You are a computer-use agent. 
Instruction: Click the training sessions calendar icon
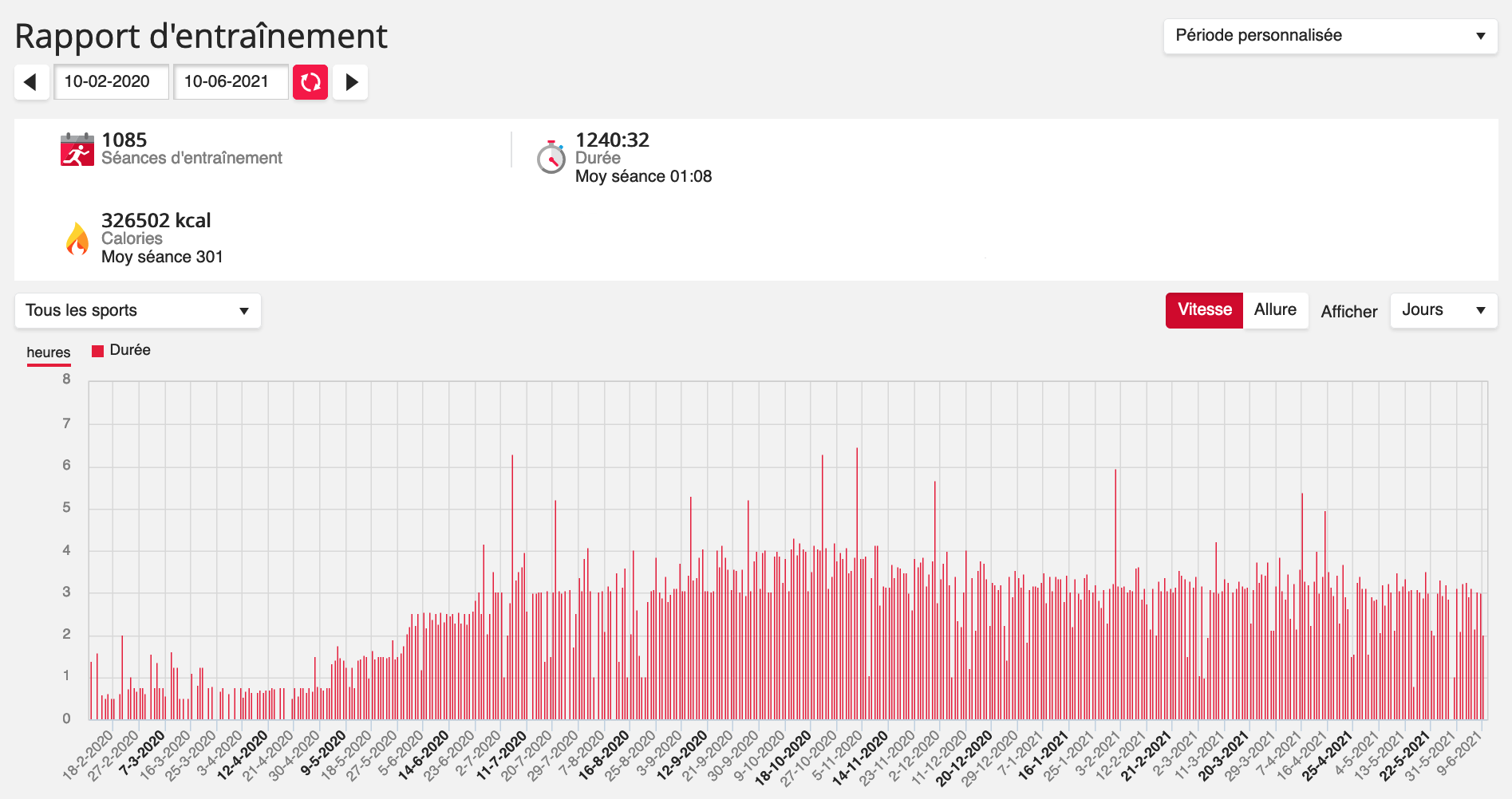[x=77, y=149]
